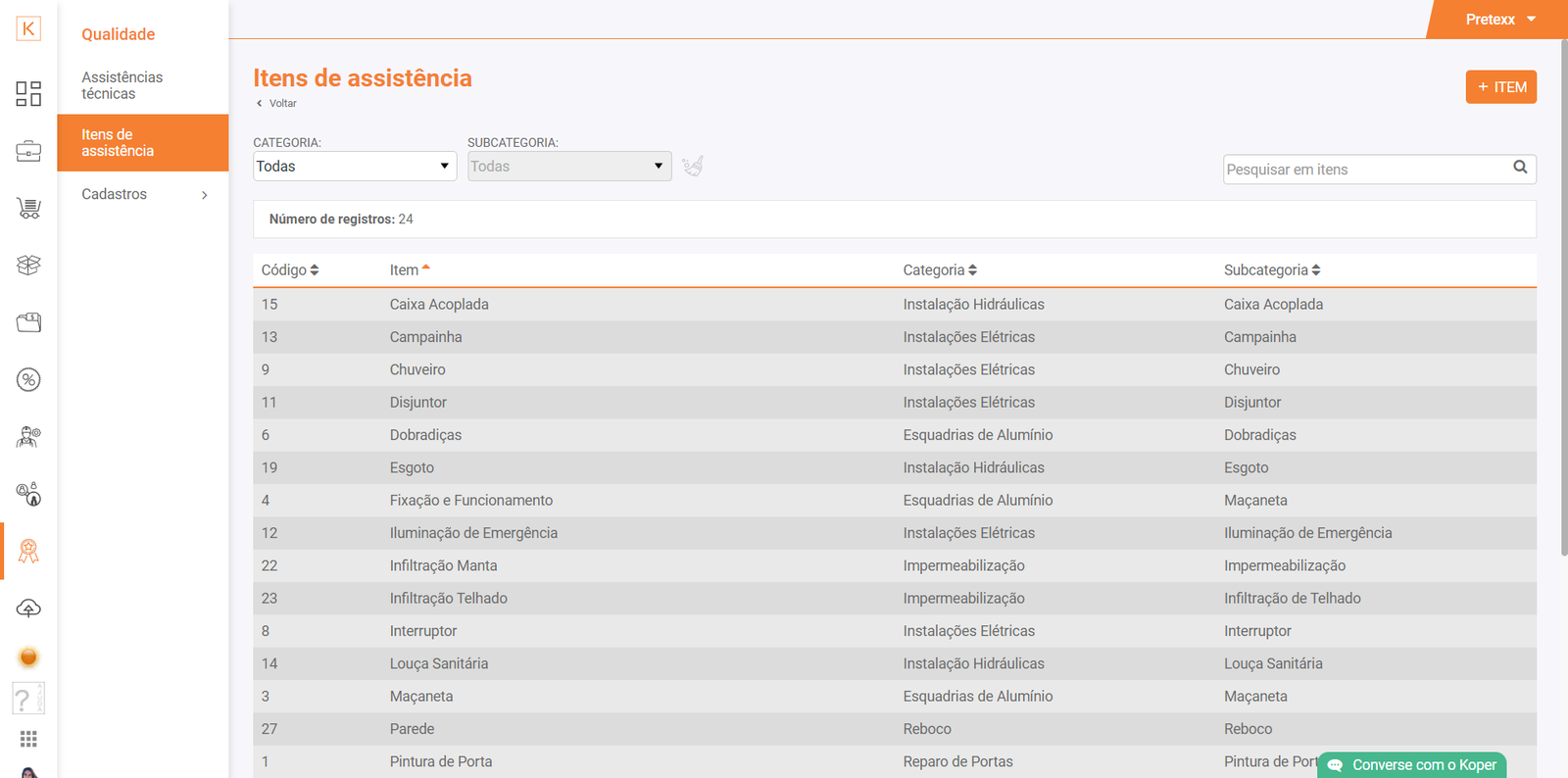This screenshot has height=778, width=1568.
Task: Click the worker with gear sidebar icon
Action: click(28, 437)
